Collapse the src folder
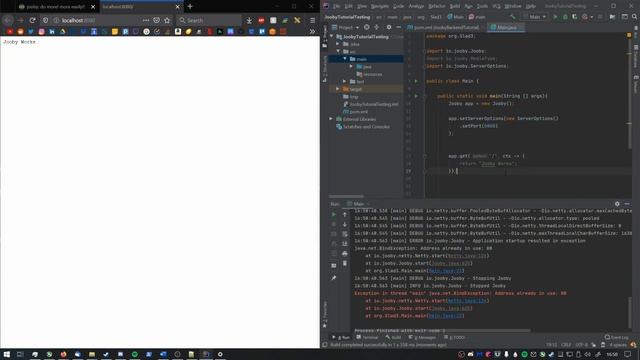Screen dimensions: 640x360 coord(338,51)
